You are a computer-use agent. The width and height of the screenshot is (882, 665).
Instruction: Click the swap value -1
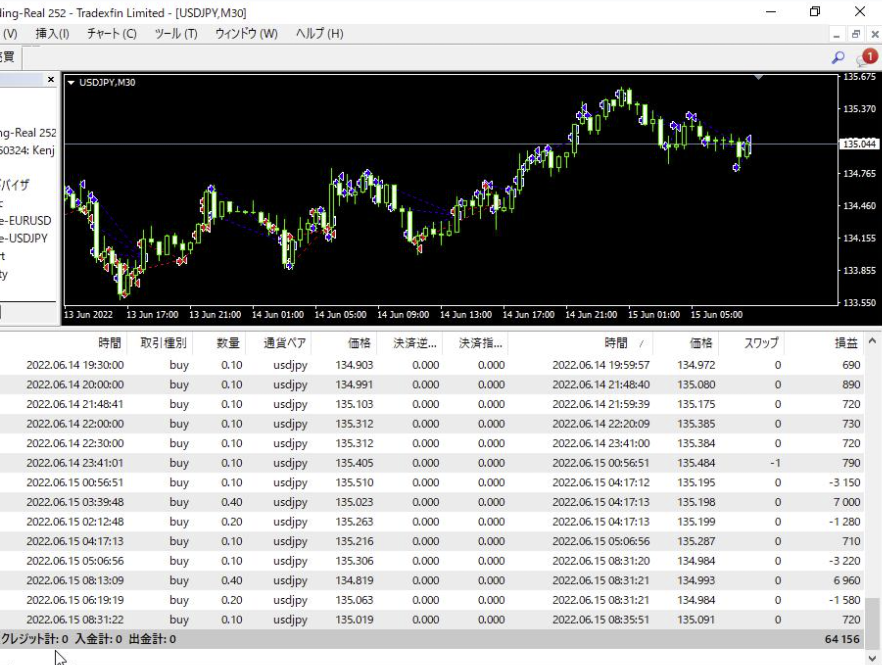[x=775, y=463]
